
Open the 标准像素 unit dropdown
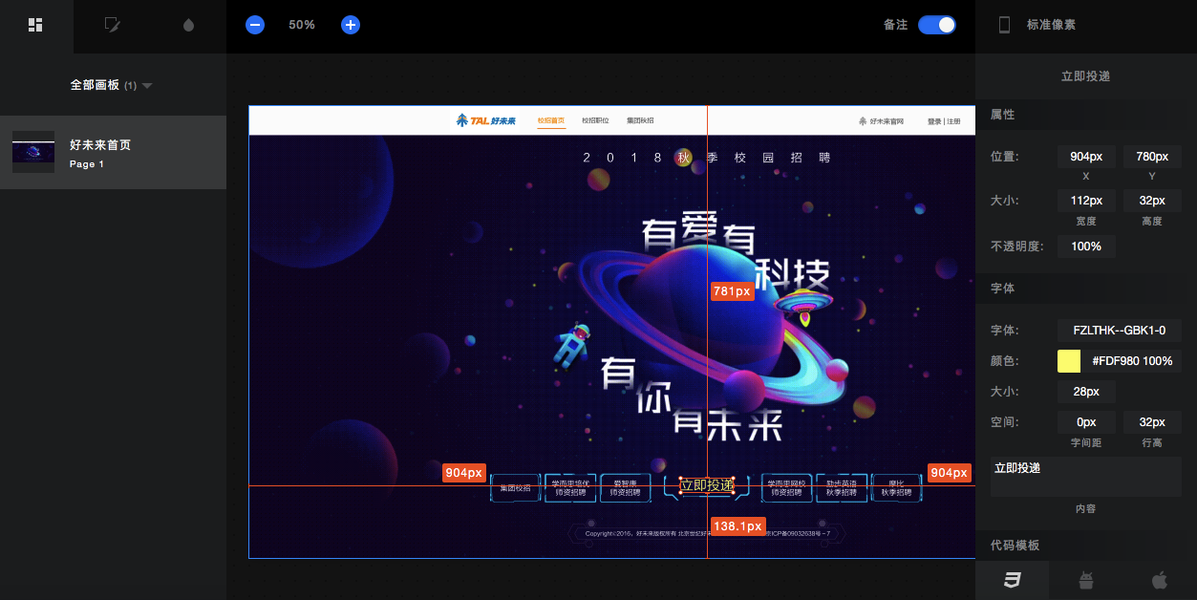(1051, 25)
